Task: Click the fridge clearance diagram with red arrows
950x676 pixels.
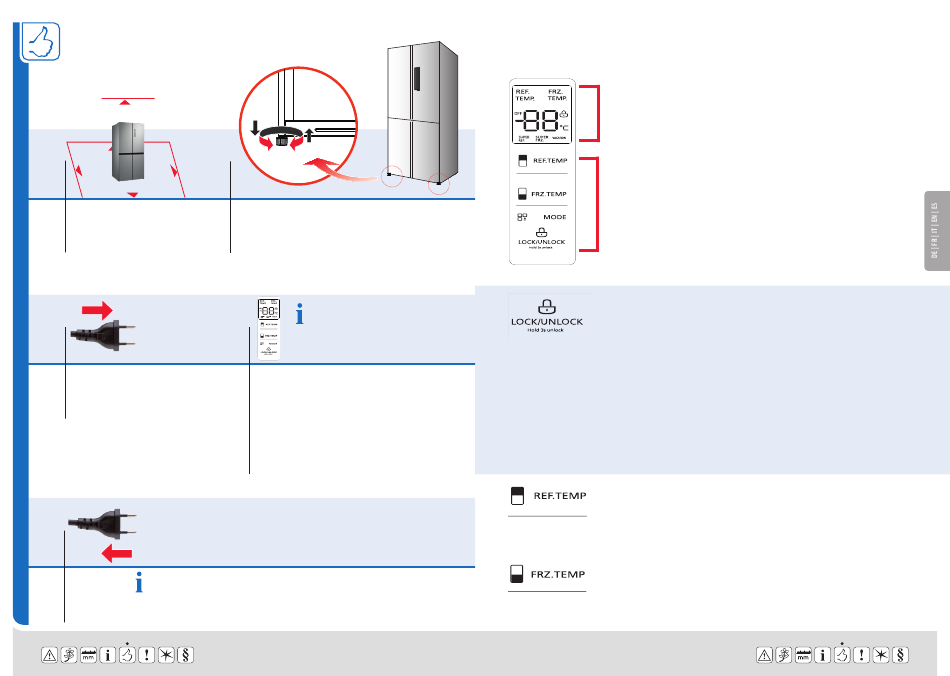Action: (127, 148)
